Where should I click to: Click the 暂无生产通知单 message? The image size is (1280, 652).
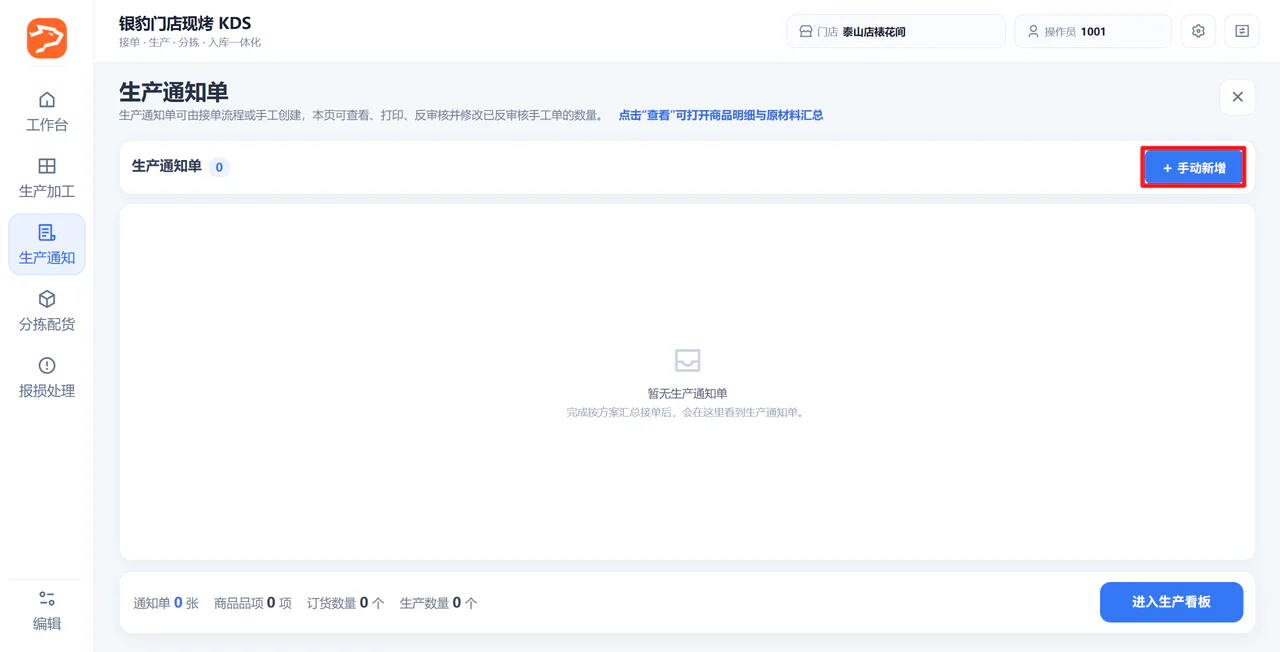coord(687,393)
